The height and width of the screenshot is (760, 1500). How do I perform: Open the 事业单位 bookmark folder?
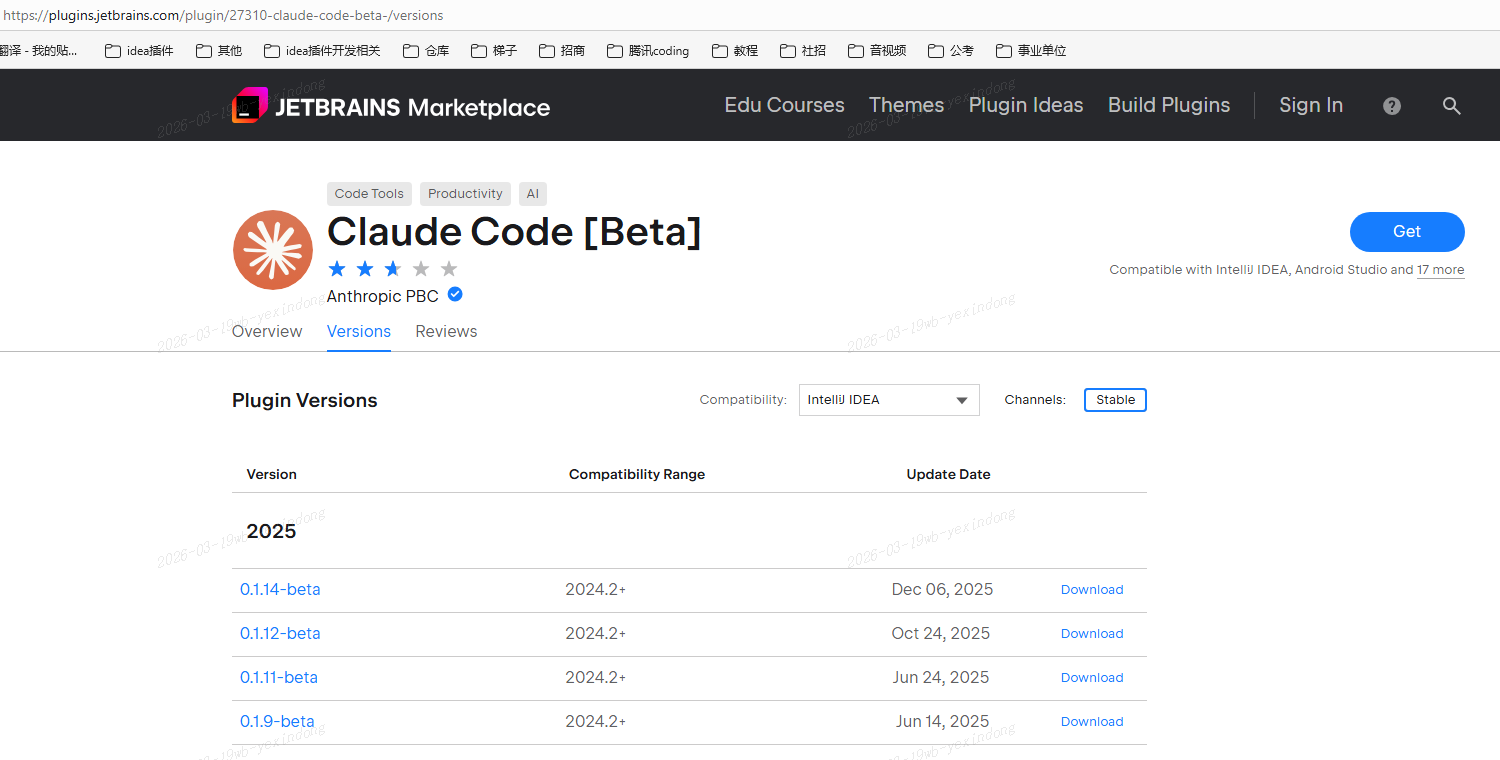pyautogui.click(x=1031, y=50)
